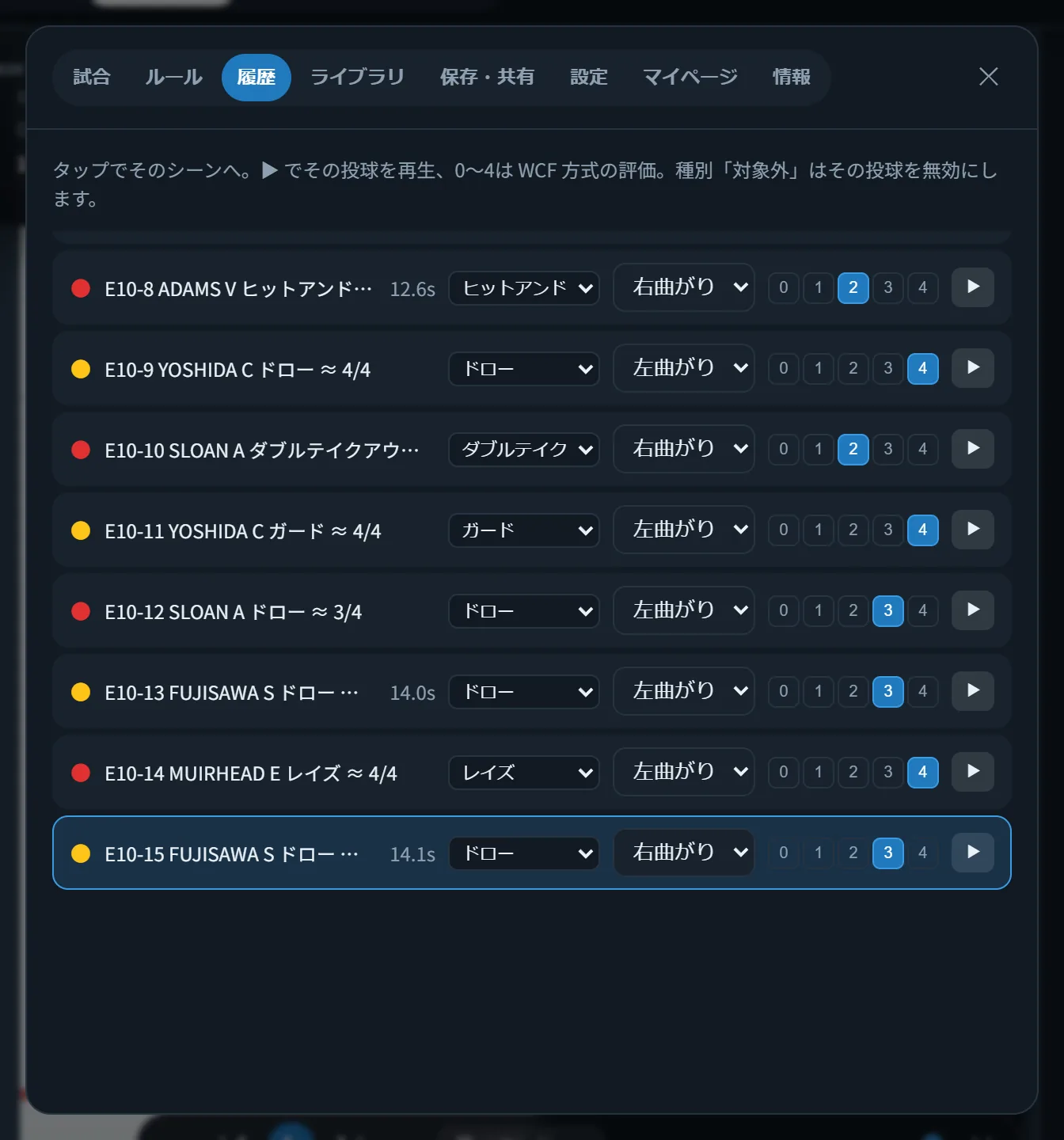Rate E10-12 SLOAN A shot as 4
Screen dimensions: 1064x1140
point(922,610)
